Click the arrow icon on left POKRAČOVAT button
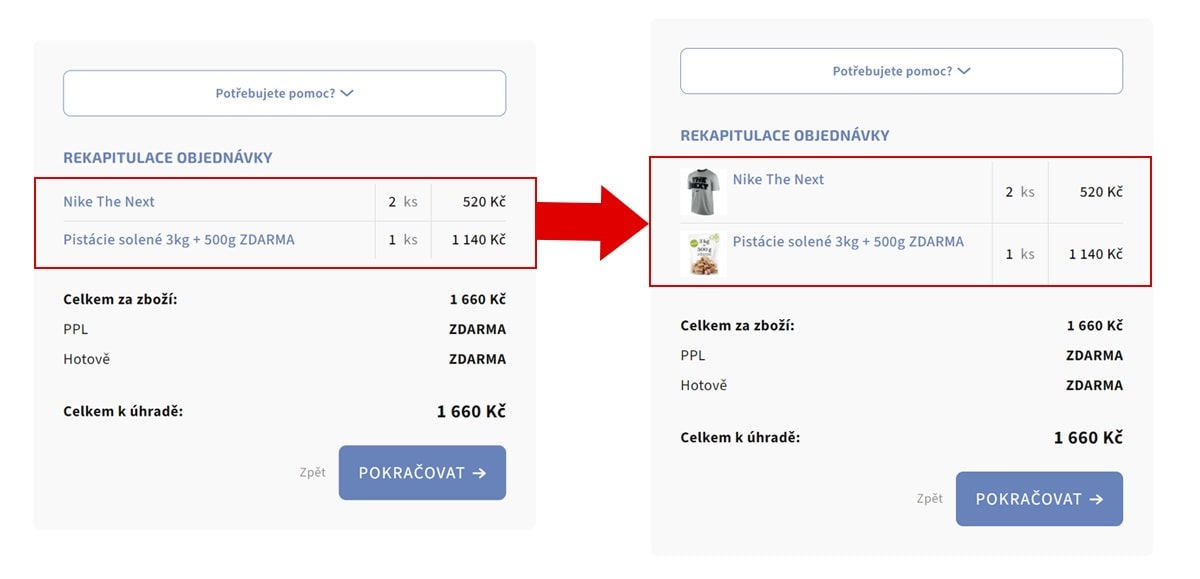Viewport: 1200px width, 579px height. pos(480,473)
